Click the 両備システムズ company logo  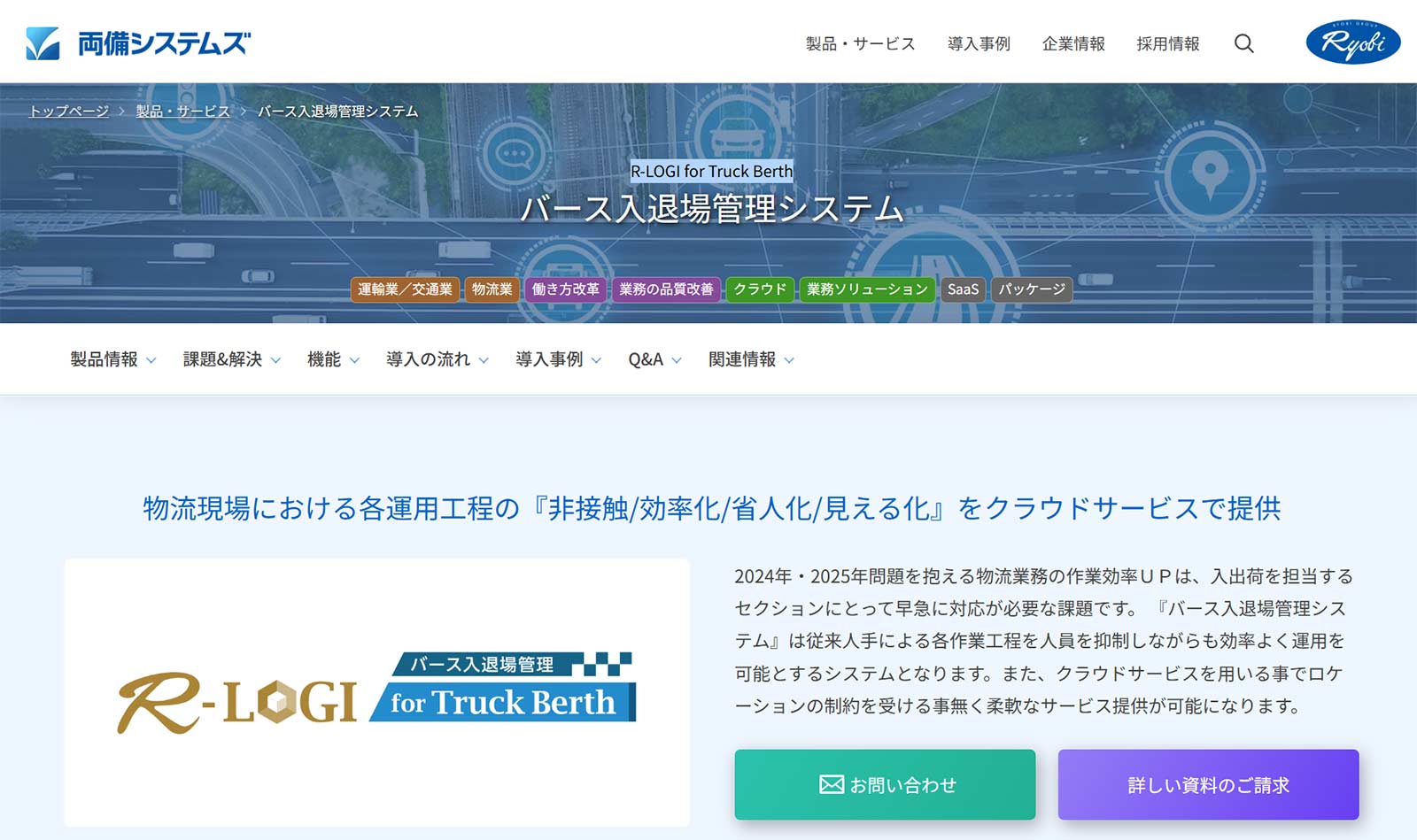point(137,41)
